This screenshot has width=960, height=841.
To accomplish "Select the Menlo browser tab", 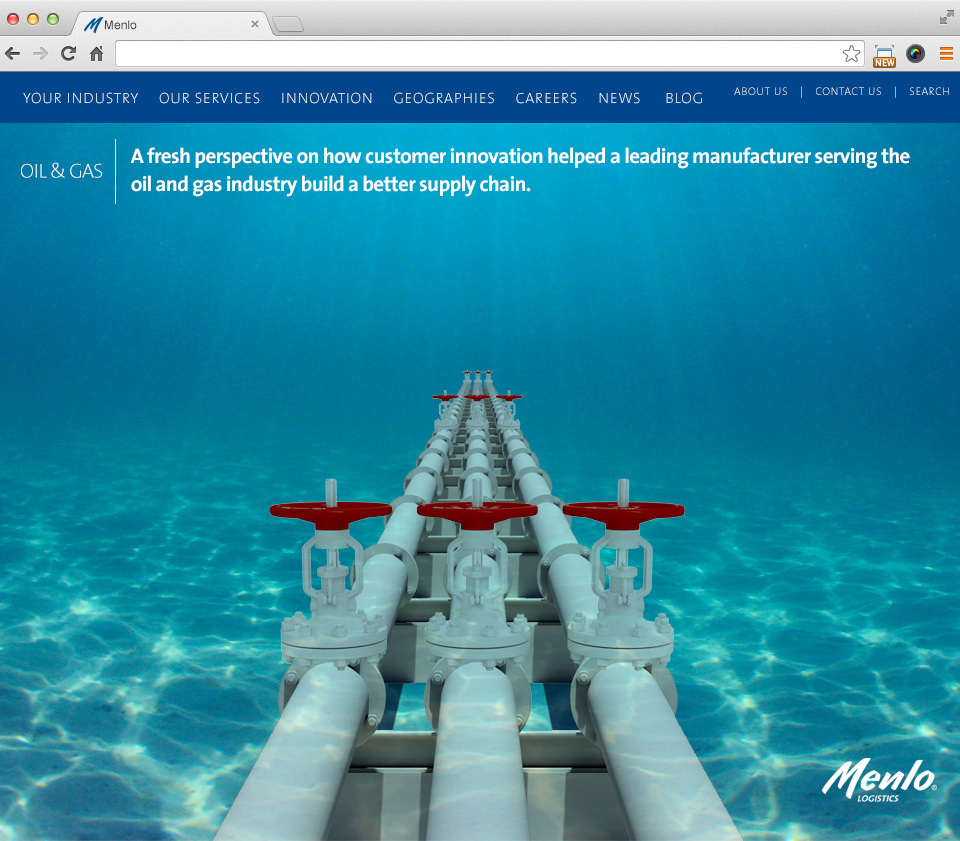I will (x=171, y=24).
